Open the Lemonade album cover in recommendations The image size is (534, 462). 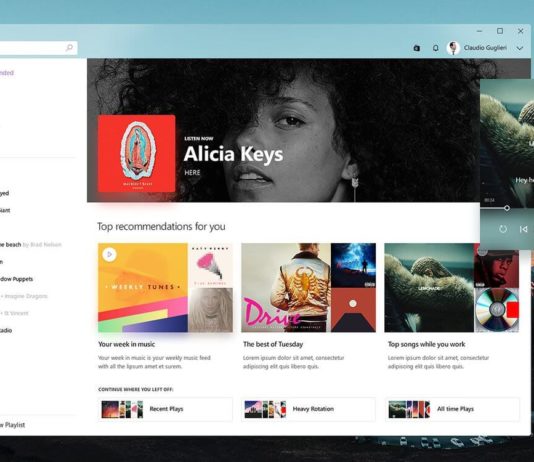(429, 287)
